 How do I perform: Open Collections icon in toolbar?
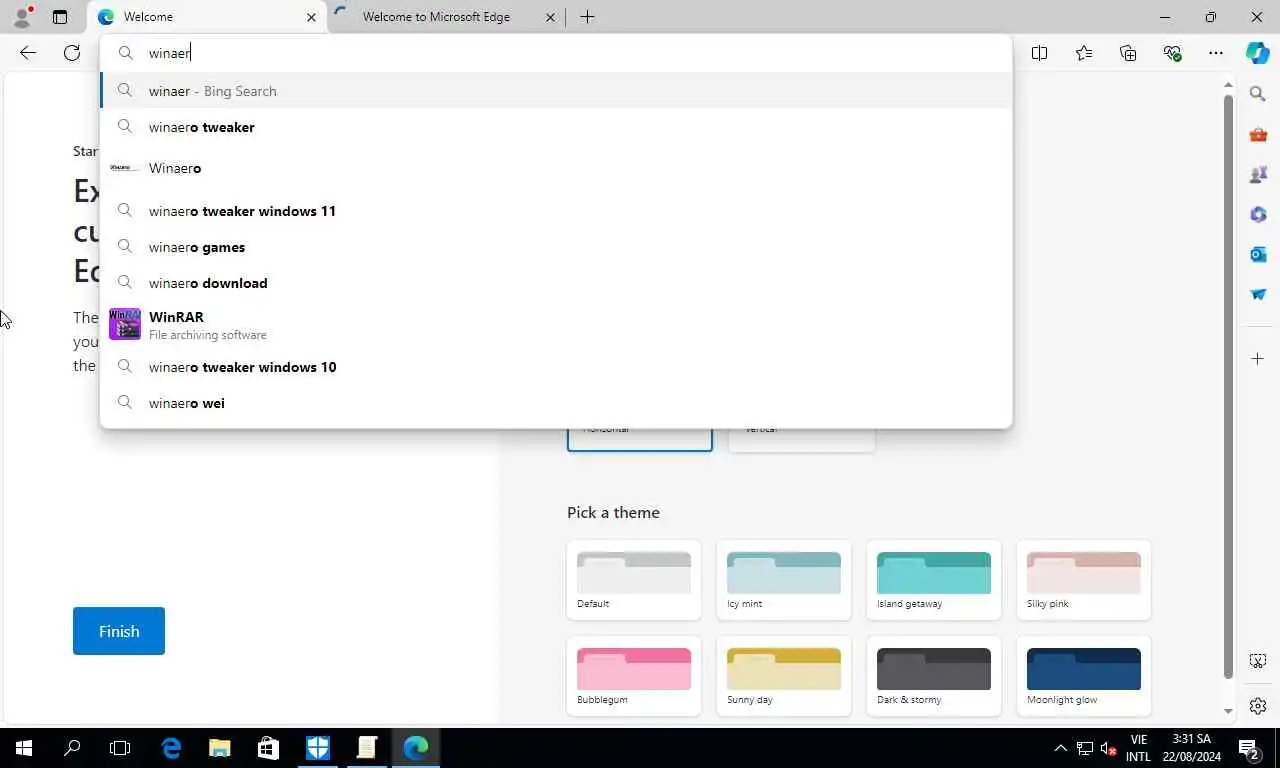[1128, 53]
